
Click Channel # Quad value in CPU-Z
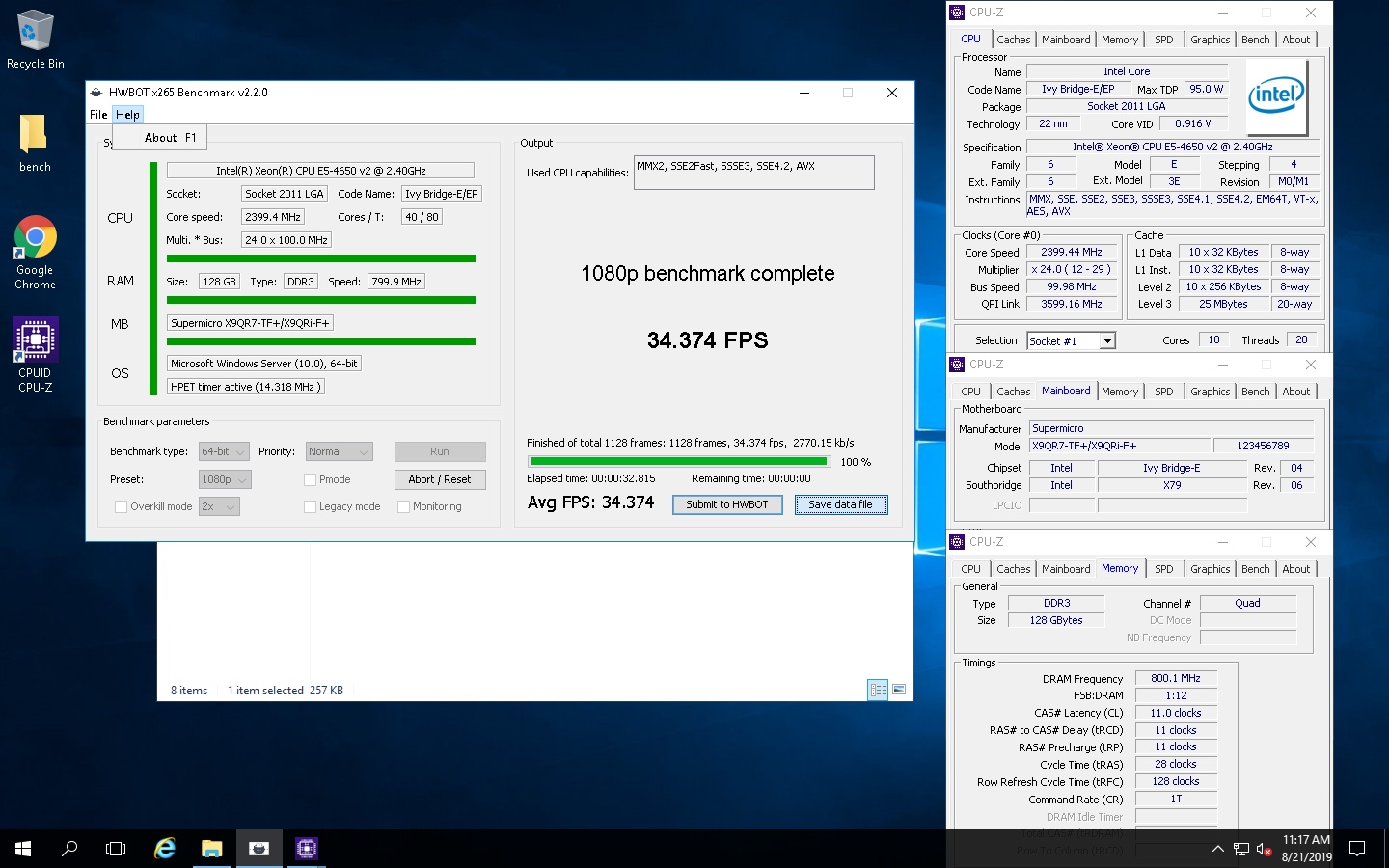1247,604
